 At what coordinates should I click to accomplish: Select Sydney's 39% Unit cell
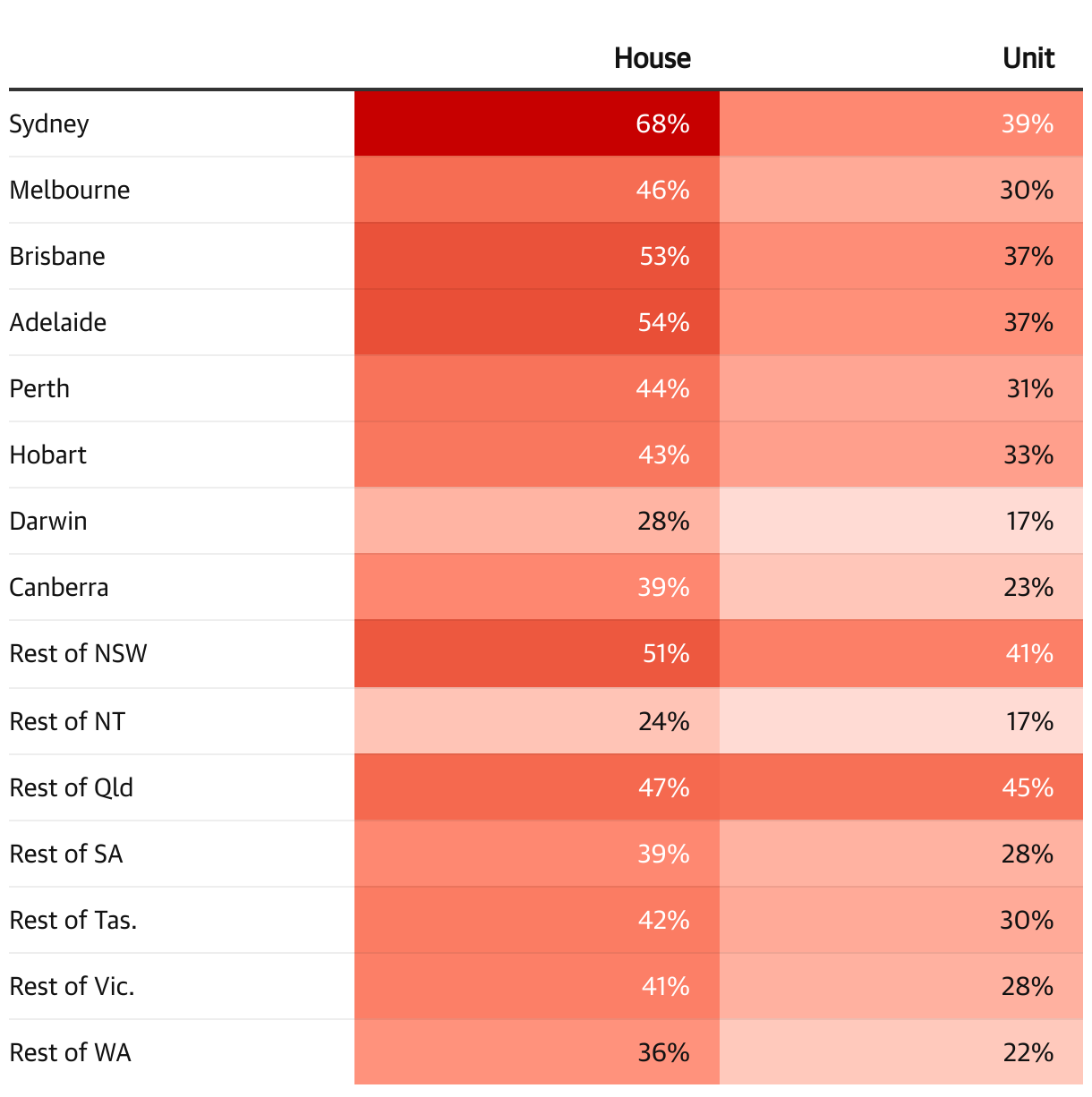point(900,123)
